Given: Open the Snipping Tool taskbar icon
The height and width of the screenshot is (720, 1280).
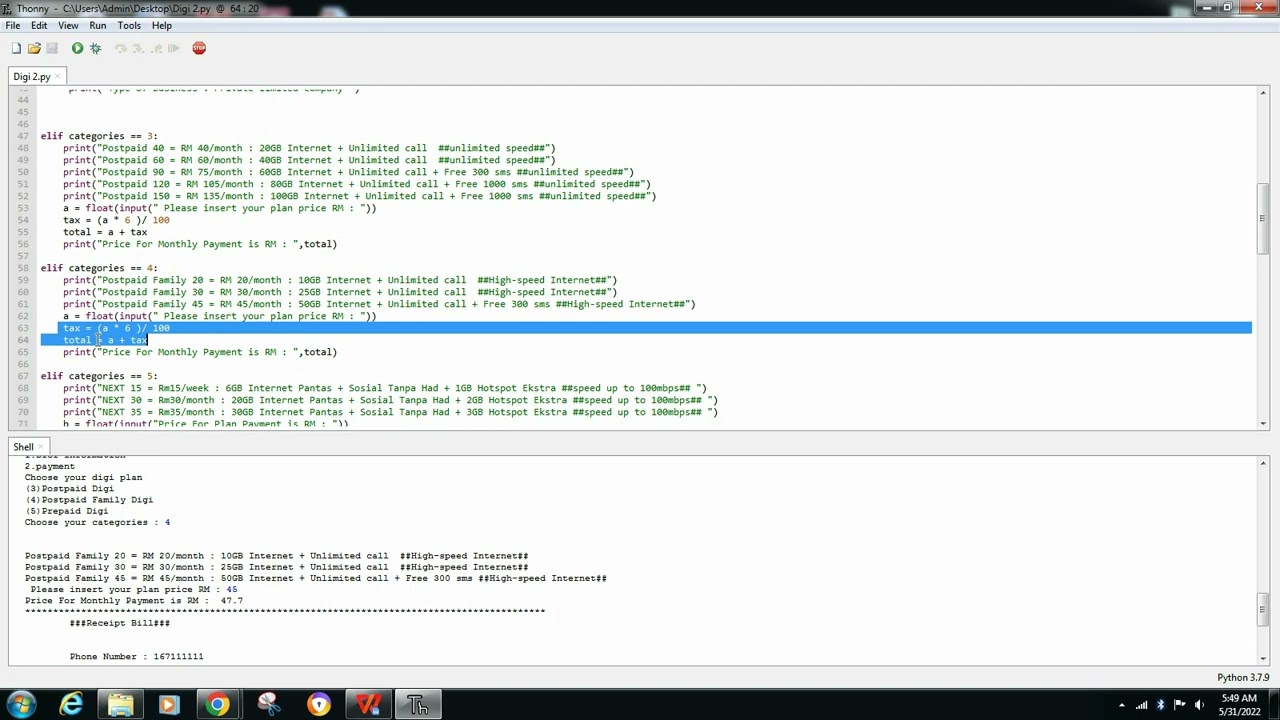Looking at the screenshot, I should click(x=268, y=705).
